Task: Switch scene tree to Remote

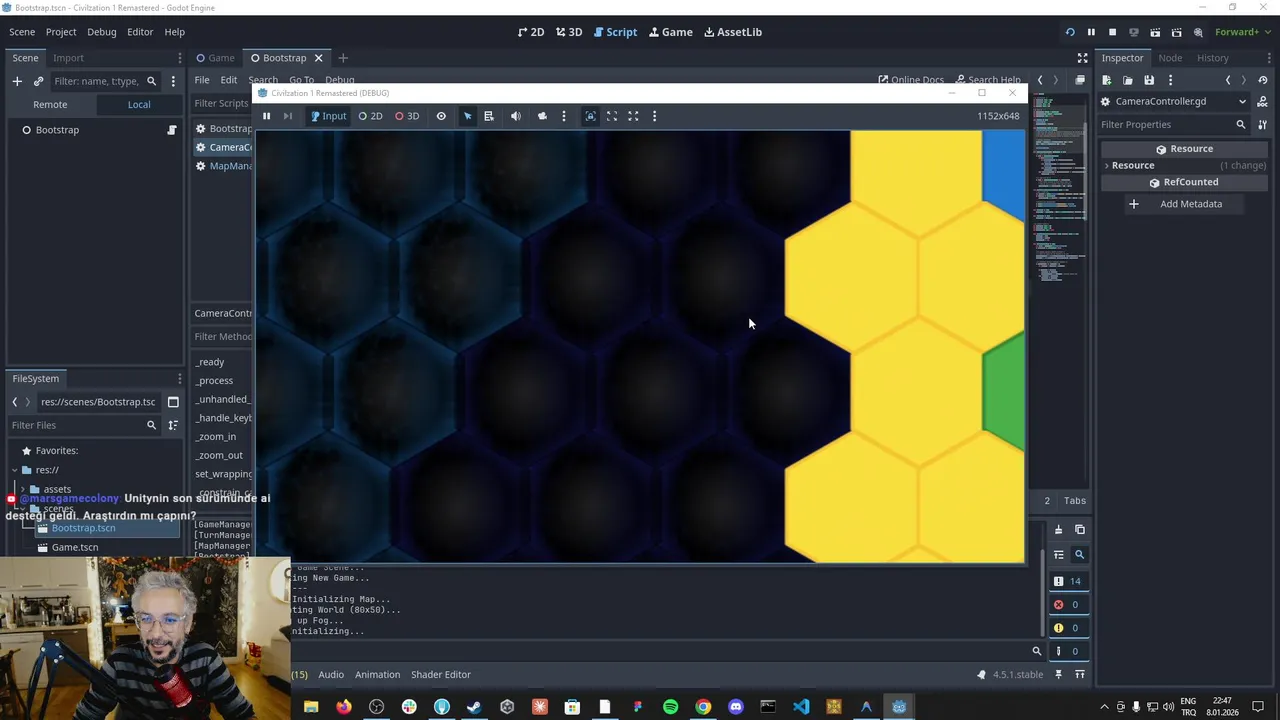Action: pos(50,104)
